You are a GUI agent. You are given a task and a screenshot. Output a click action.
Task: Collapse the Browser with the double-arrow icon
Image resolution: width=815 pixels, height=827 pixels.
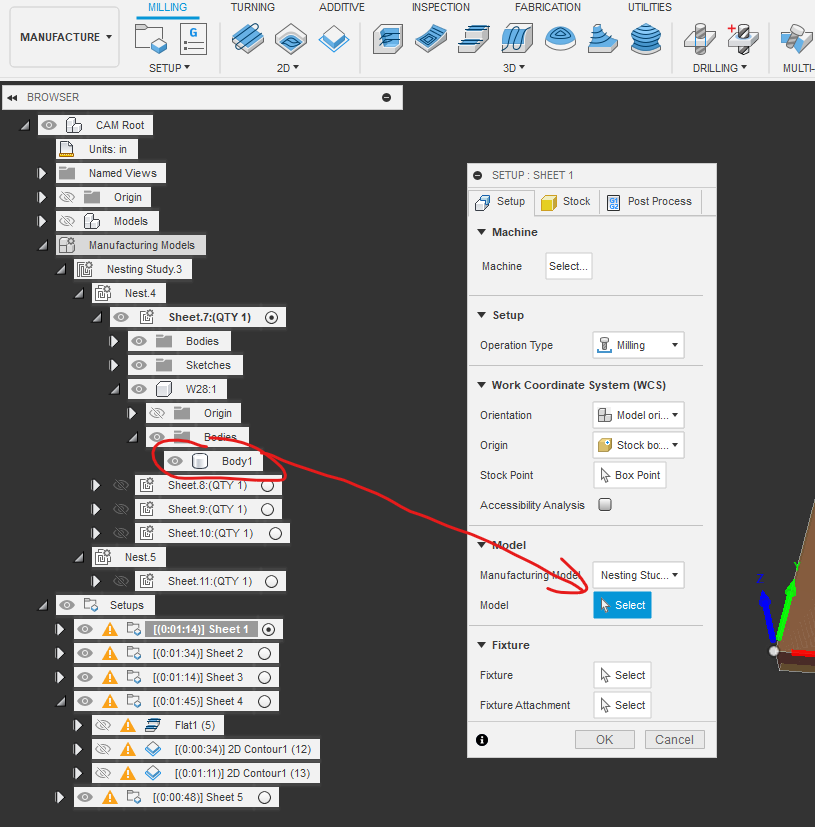tap(12, 97)
